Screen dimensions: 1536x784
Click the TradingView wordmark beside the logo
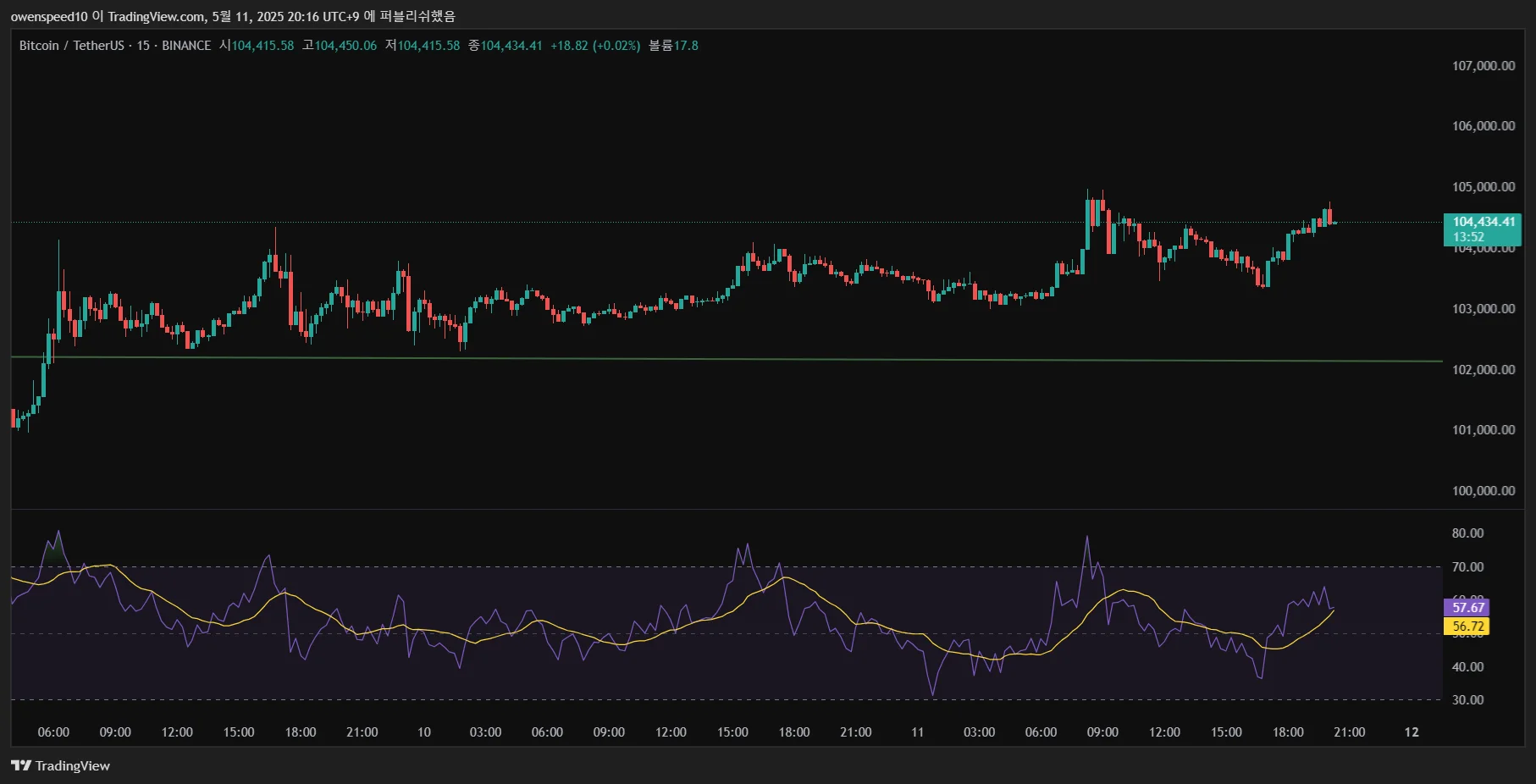(73, 765)
